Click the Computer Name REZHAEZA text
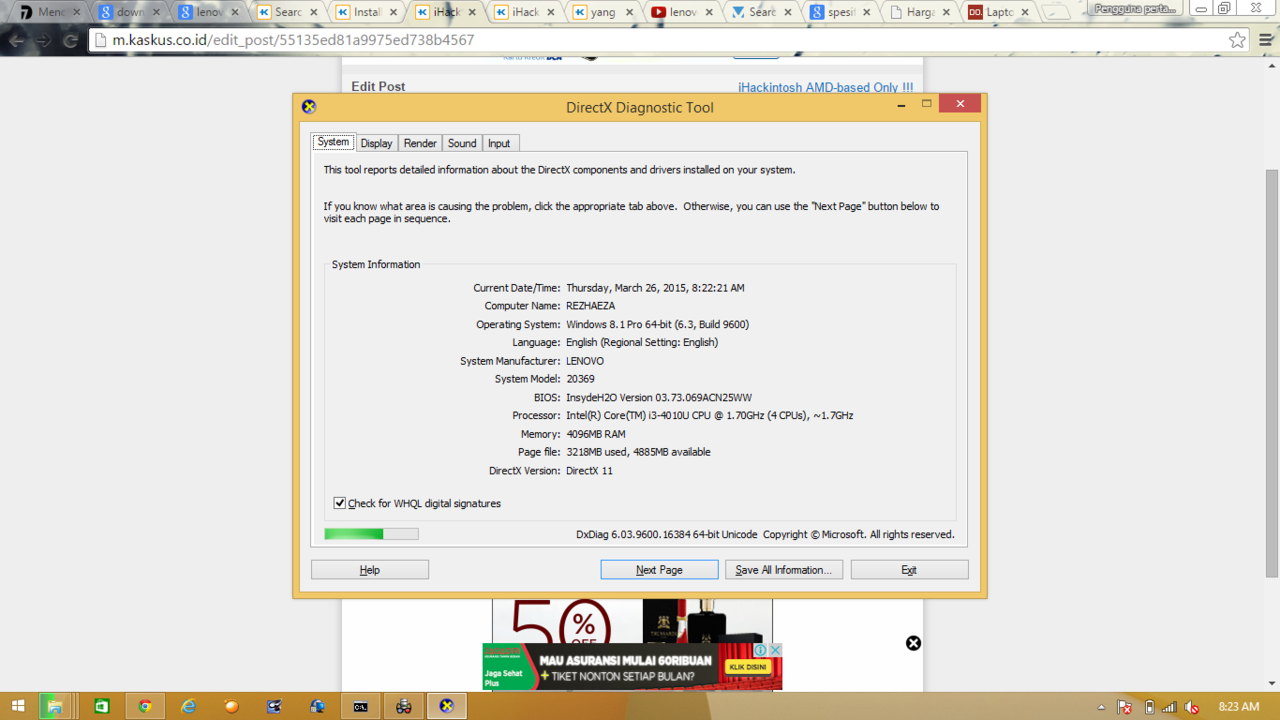1280x720 pixels. tap(591, 306)
